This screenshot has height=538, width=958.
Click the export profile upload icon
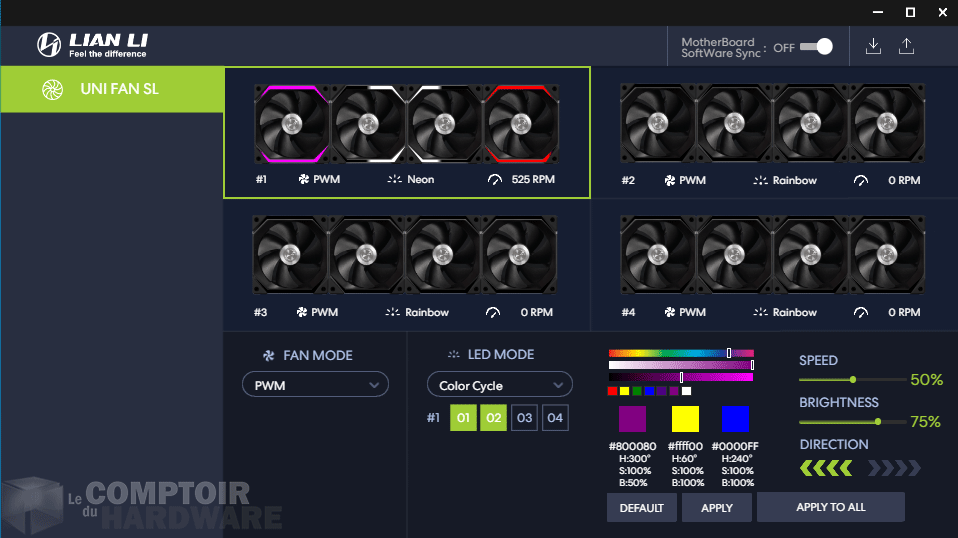point(906,46)
